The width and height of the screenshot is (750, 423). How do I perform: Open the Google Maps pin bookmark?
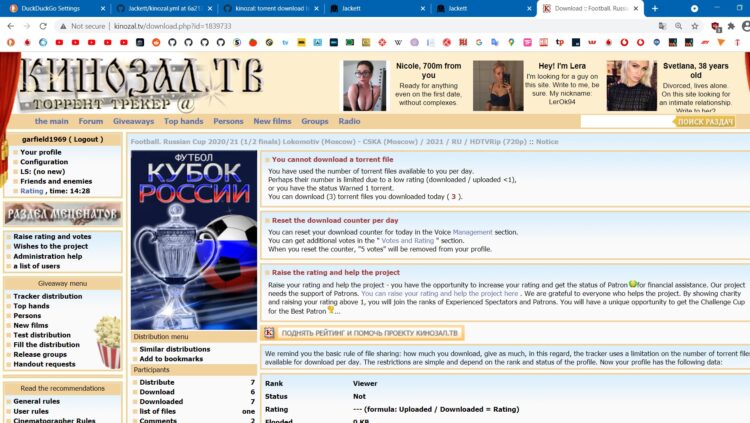point(511,43)
